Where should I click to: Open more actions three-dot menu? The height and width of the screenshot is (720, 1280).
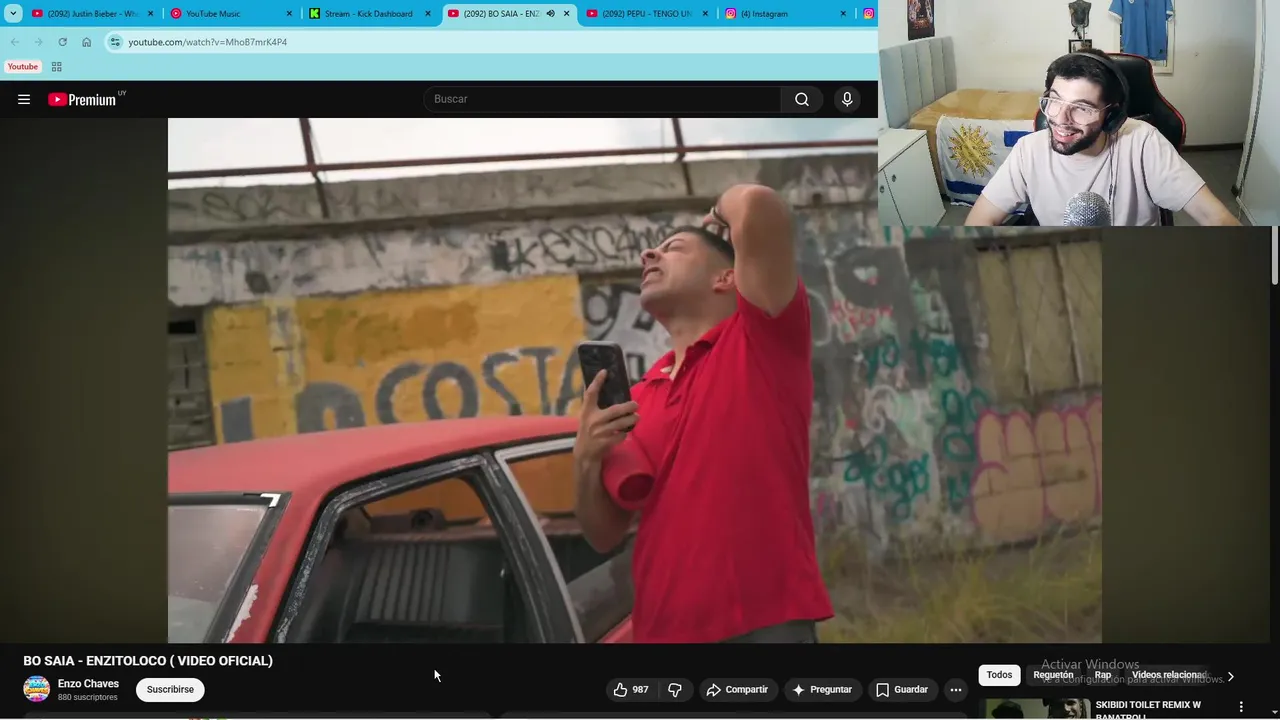tap(956, 689)
